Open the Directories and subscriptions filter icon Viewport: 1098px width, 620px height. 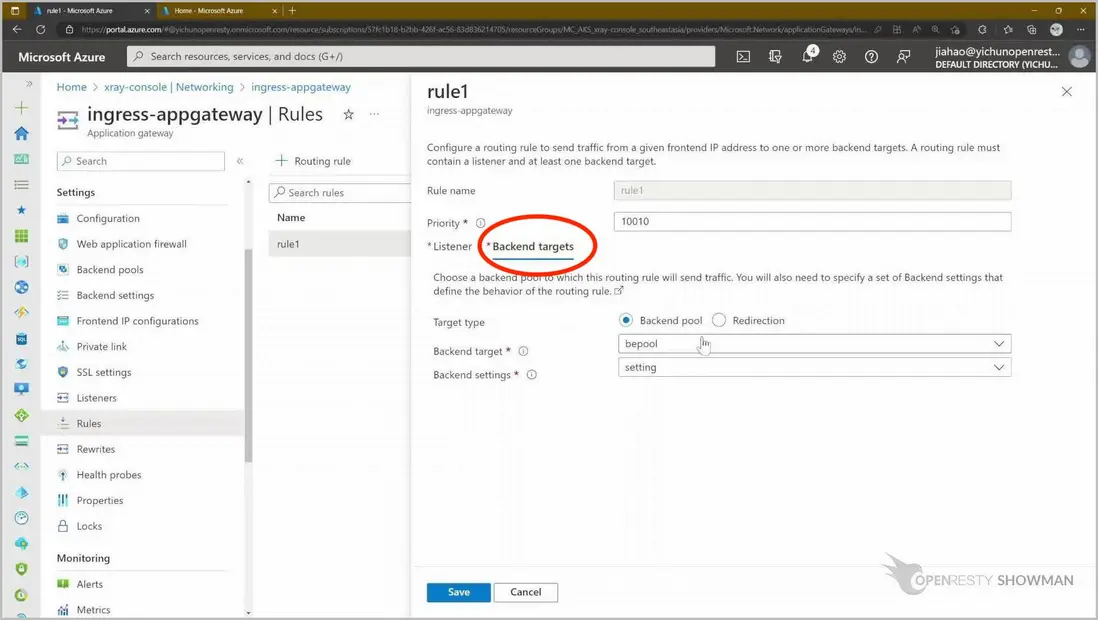tap(775, 57)
